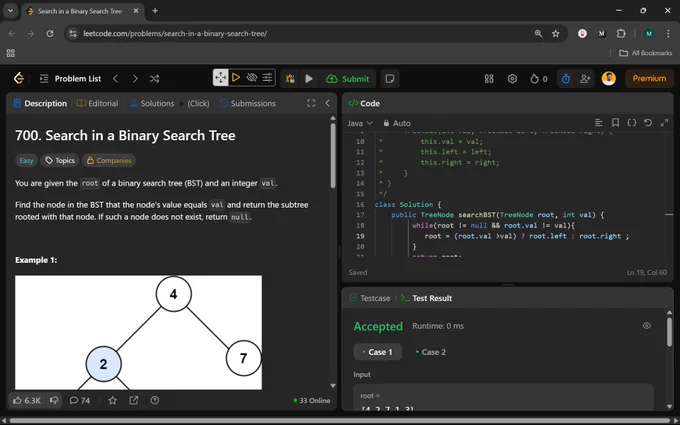Reload the page in browser
This screenshot has height=425, width=680.
pos(50,33)
